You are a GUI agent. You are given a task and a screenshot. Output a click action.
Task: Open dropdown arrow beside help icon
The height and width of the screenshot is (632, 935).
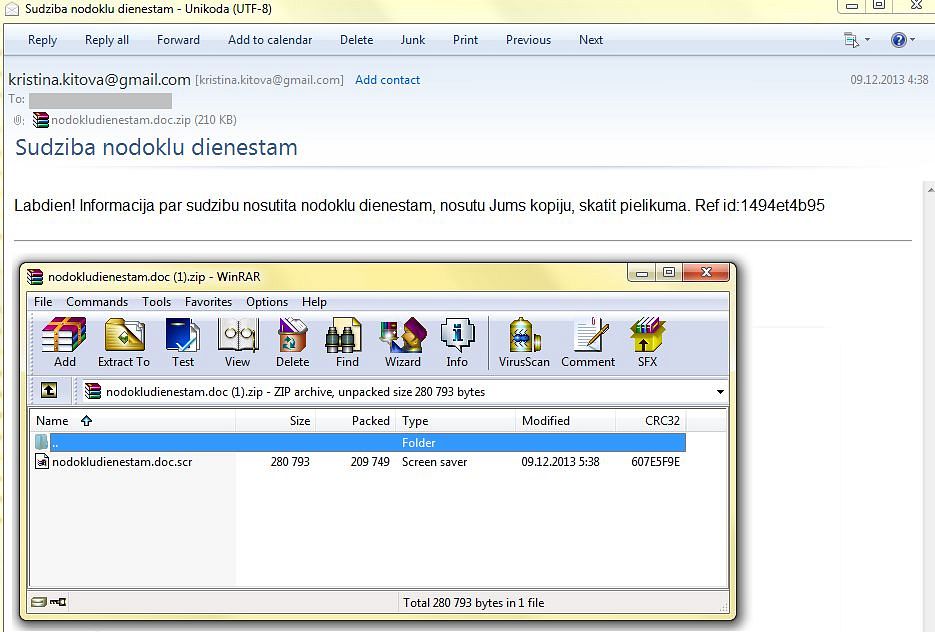[x=912, y=40]
